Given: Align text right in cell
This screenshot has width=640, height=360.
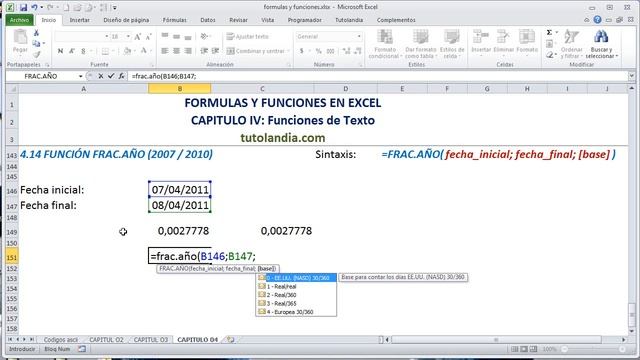Looking at the screenshot, I should [x=188, y=51].
